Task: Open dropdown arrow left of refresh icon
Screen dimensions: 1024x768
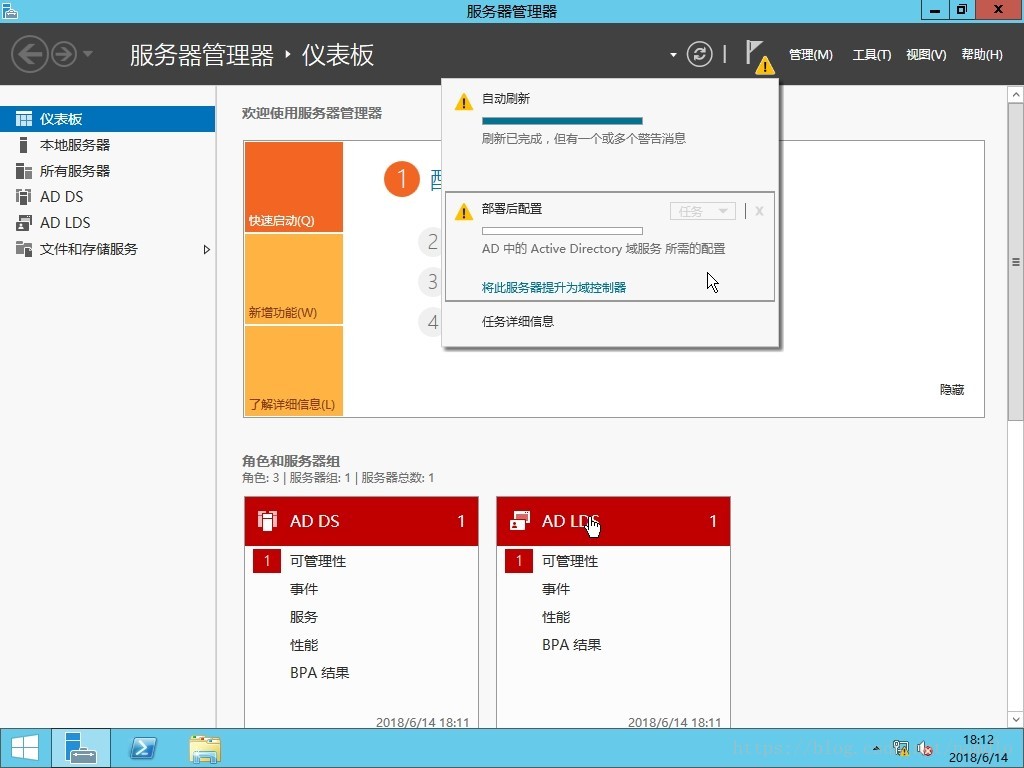Action: tap(673, 55)
